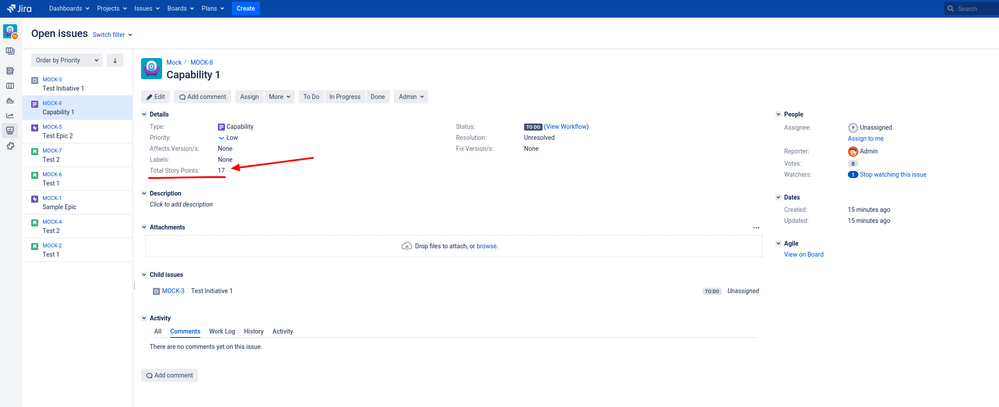The width and height of the screenshot is (999, 407).
Task: Switch to the Comments tab
Action: click(185, 331)
